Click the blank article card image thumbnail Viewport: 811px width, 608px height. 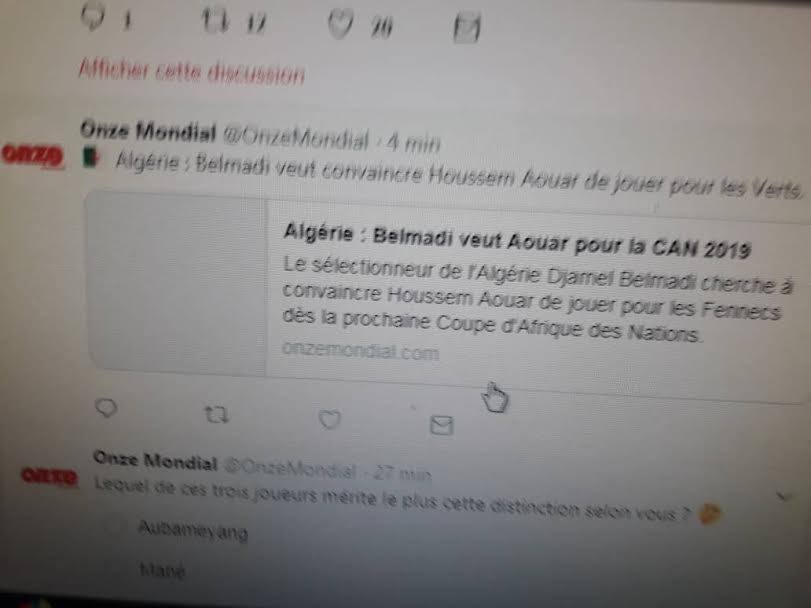[x=176, y=282]
